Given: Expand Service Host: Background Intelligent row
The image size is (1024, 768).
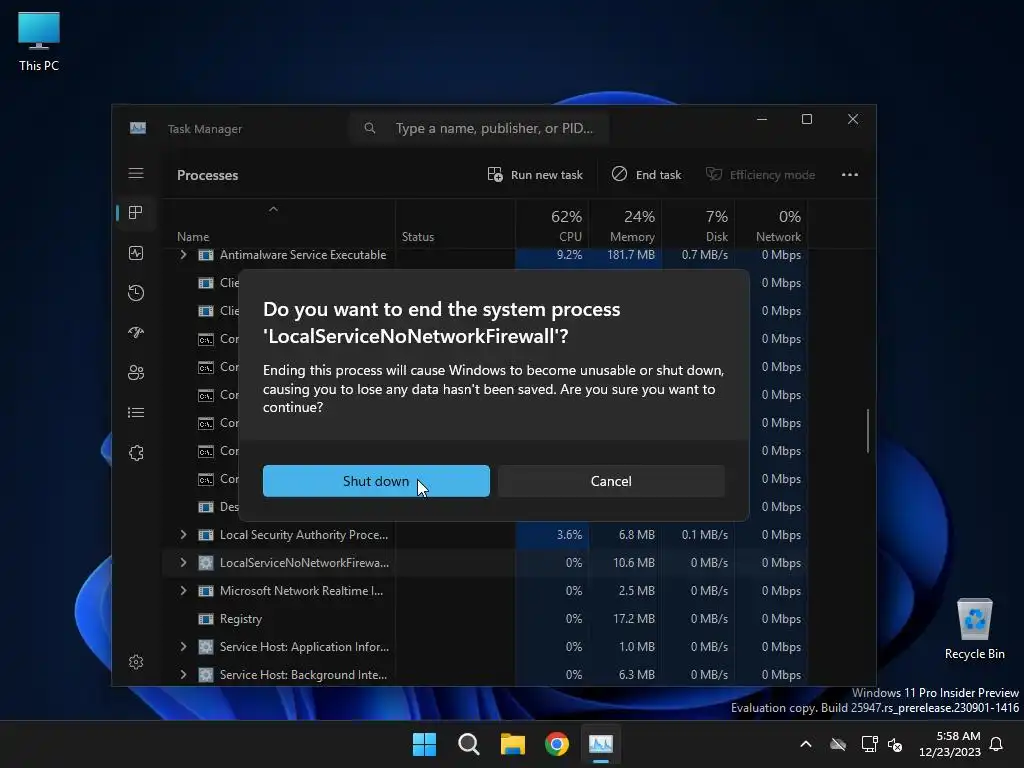Looking at the screenshot, I should point(184,675).
